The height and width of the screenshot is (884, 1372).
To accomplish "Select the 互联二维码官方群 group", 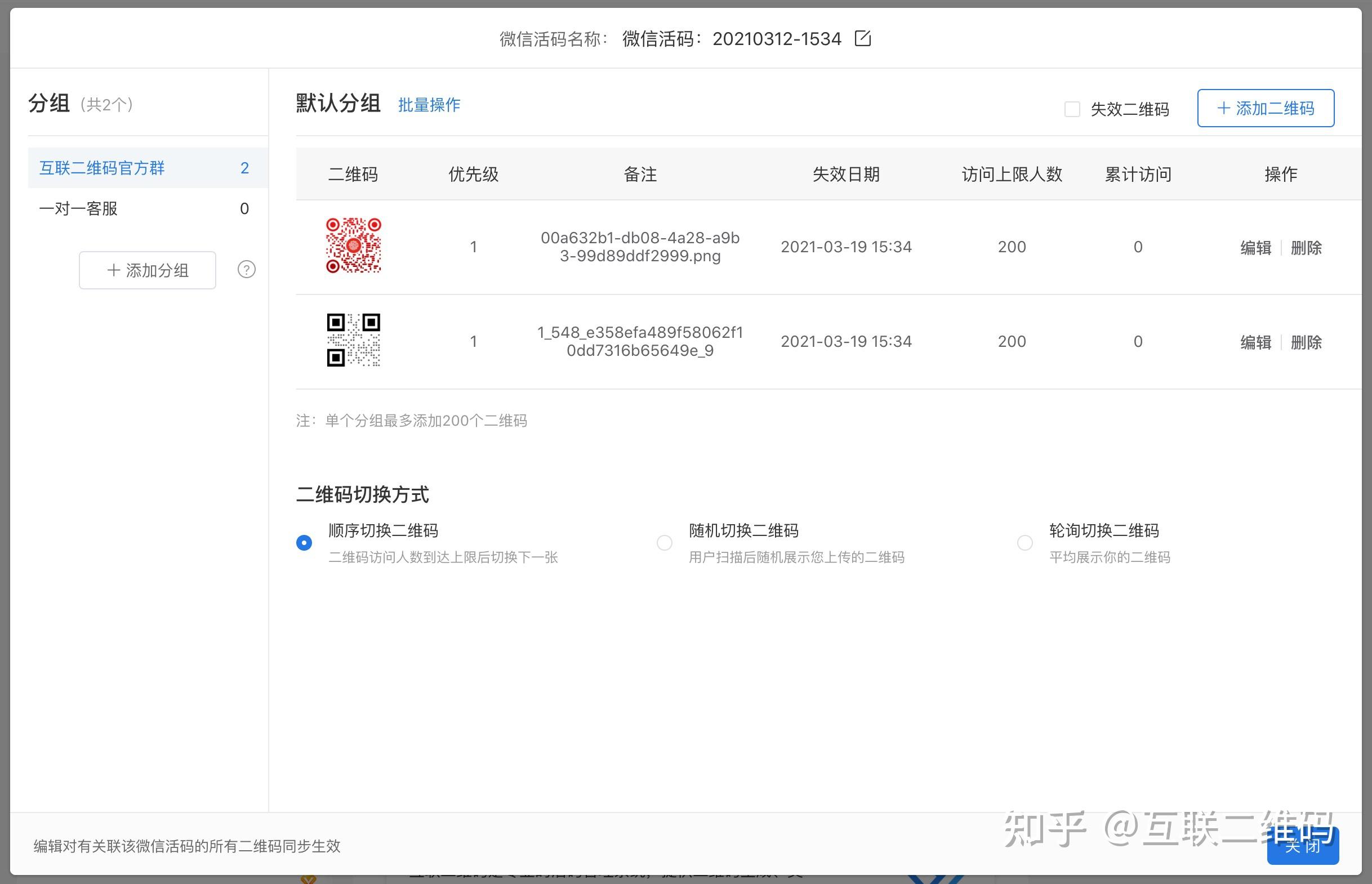I will point(102,168).
